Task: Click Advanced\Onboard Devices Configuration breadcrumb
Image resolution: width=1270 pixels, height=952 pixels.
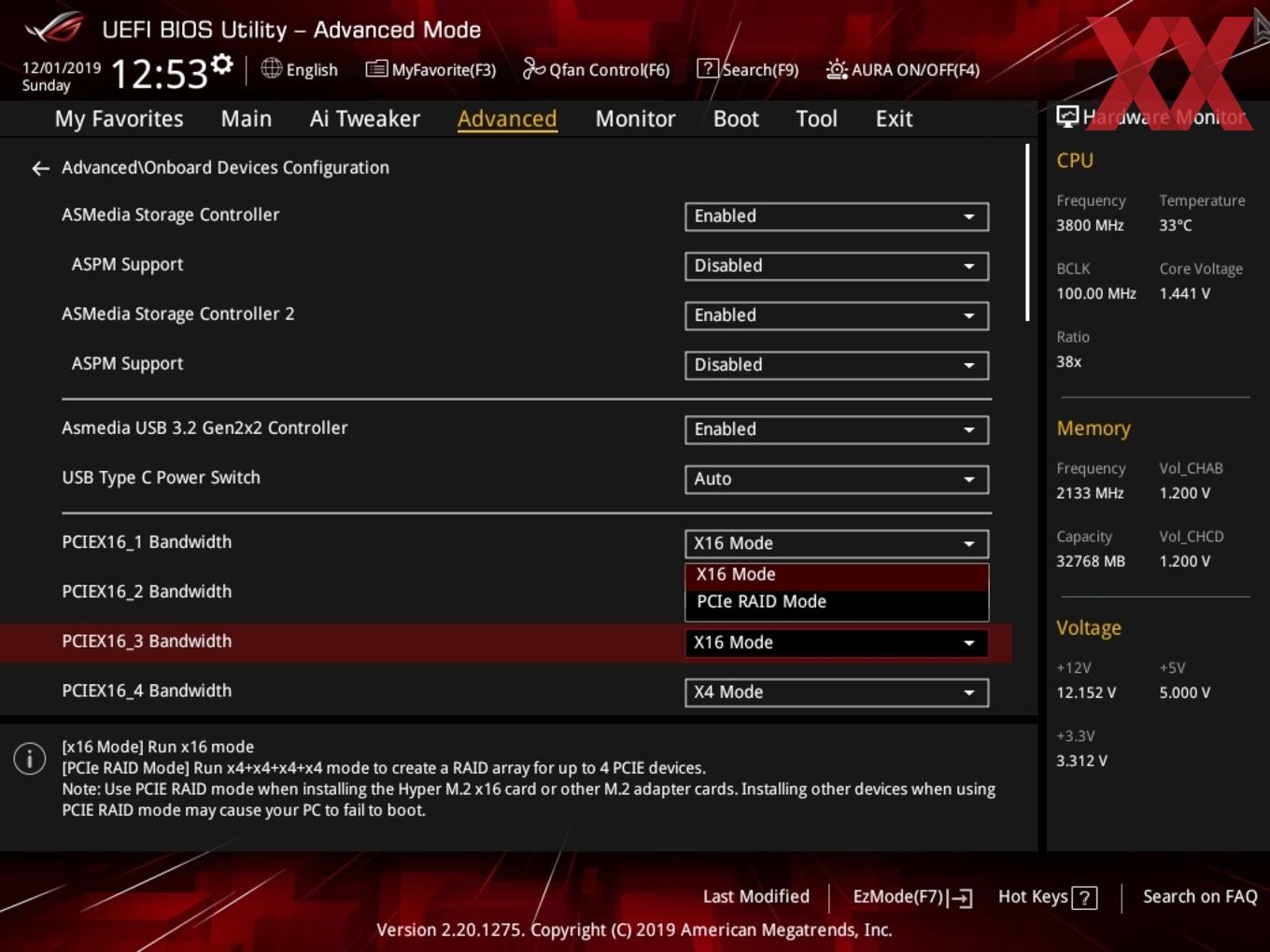Action: click(225, 168)
